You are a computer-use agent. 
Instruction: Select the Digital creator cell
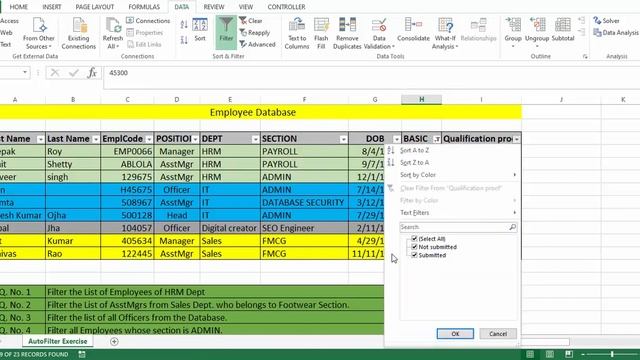tap(230, 228)
